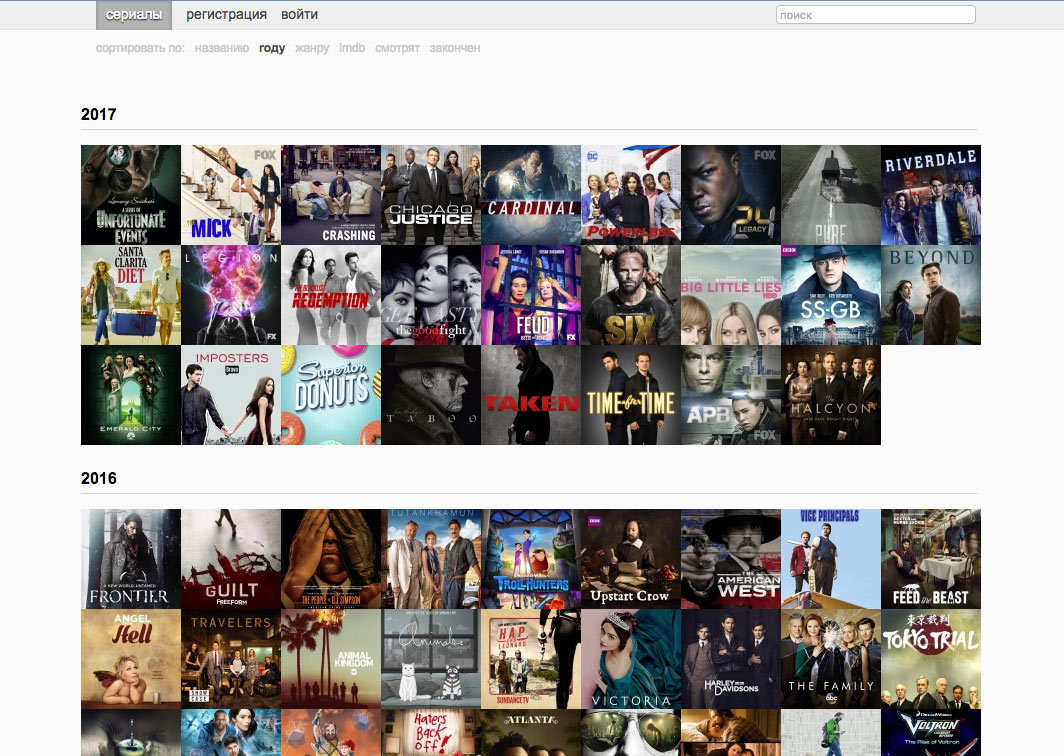The height and width of the screenshot is (756, 1064).
Task: Sort series by жанру
Action: coord(312,48)
